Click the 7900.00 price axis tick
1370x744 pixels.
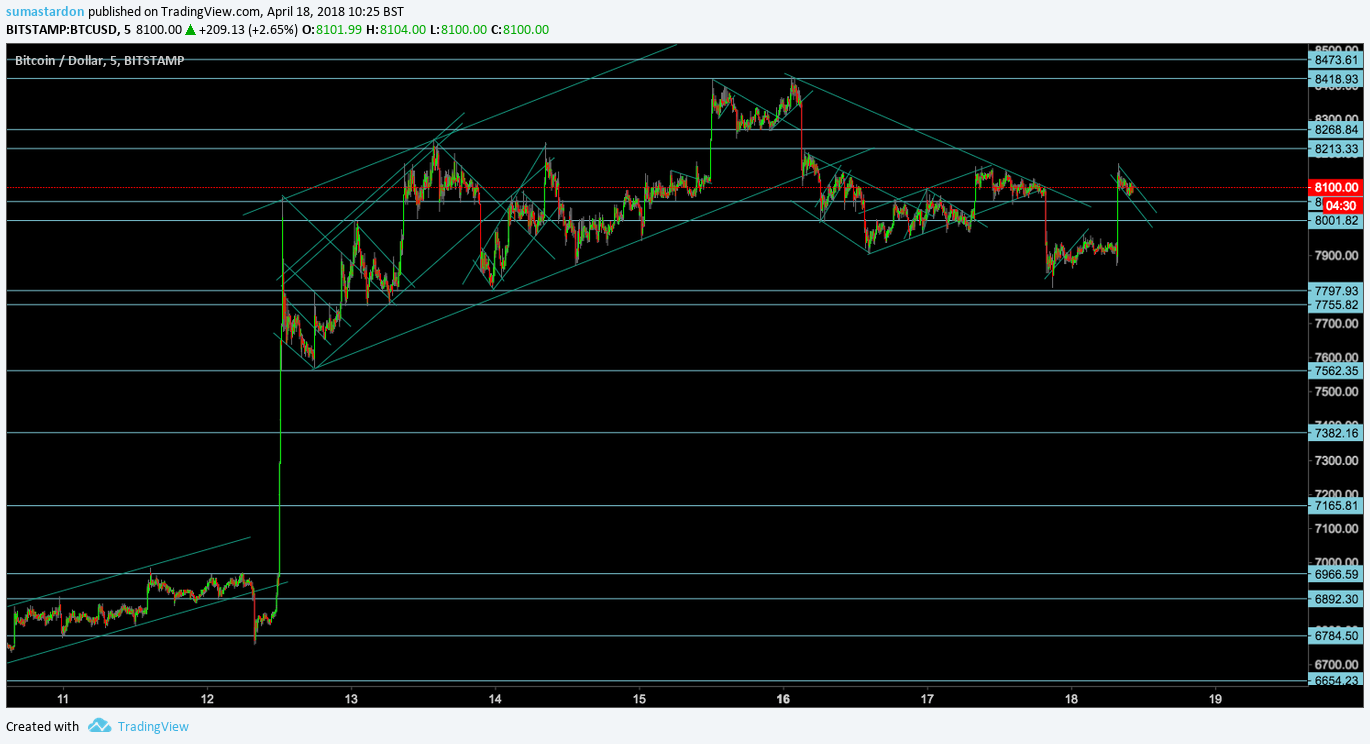coord(1337,256)
